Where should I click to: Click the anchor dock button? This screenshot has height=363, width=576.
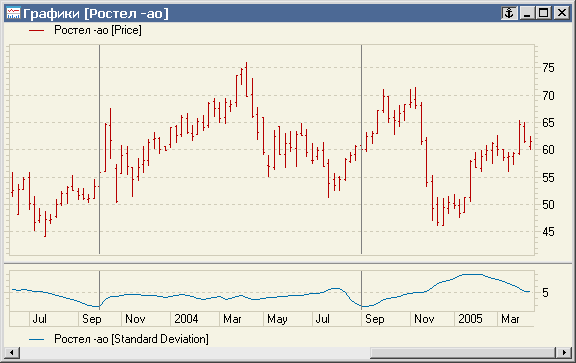pos(509,14)
